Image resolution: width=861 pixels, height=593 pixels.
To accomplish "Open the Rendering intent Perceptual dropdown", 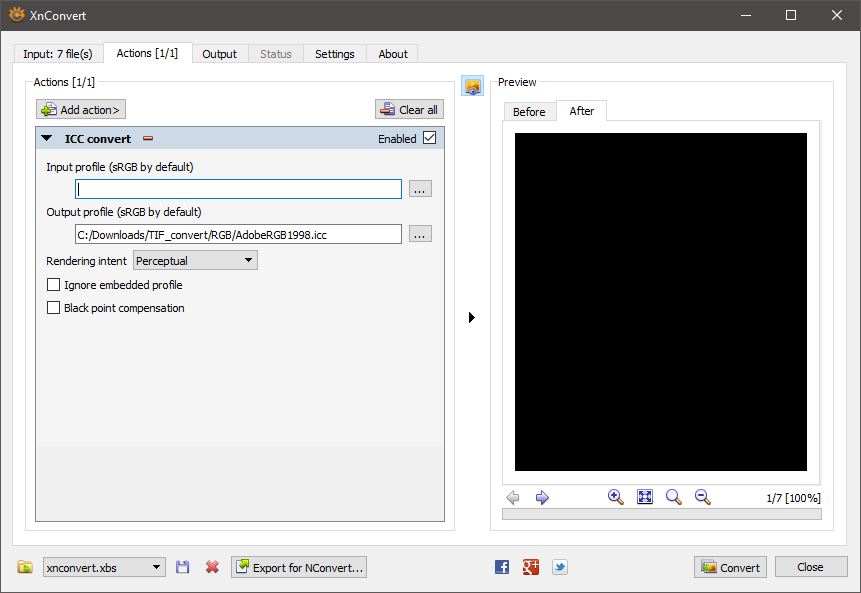I will (x=196, y=260).
